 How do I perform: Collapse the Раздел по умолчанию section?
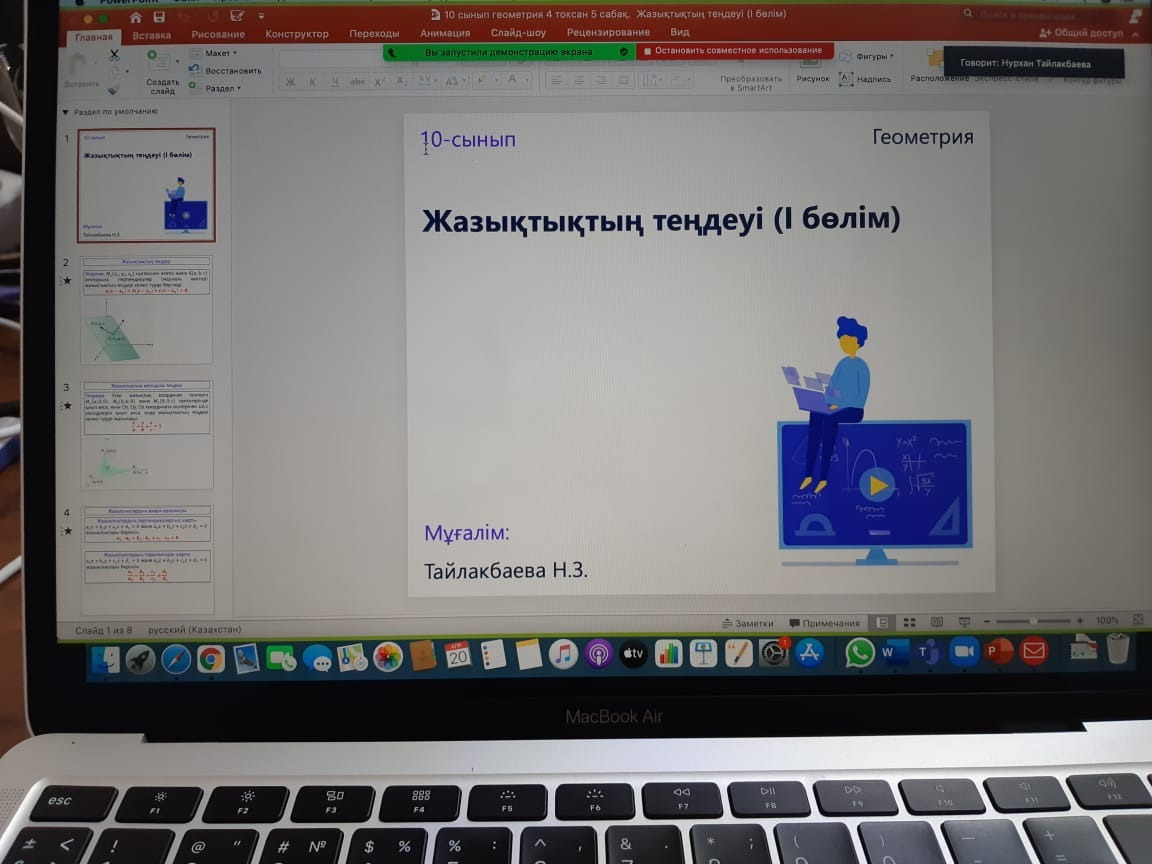click(66, 112)
